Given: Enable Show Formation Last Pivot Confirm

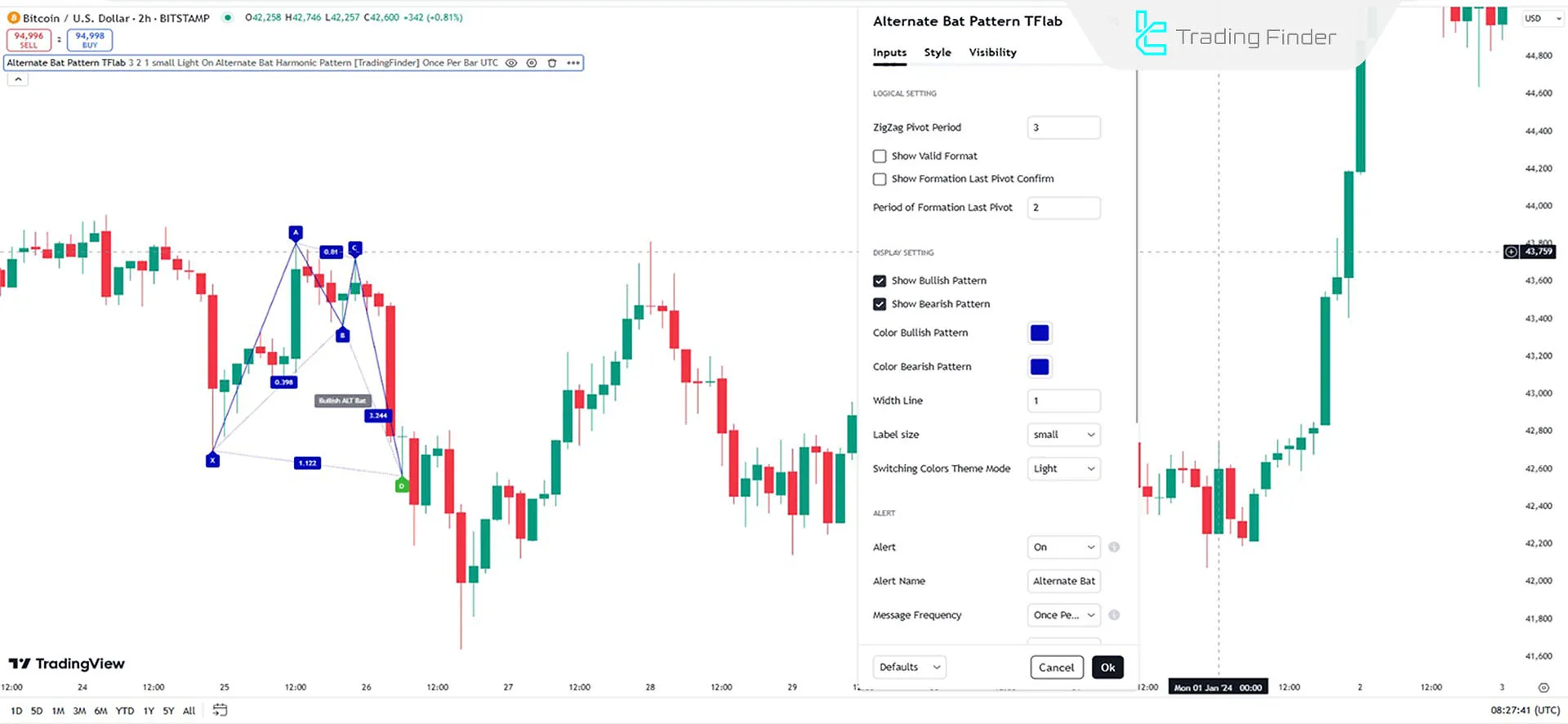Looking at the screenshot, I should [880, 179].
